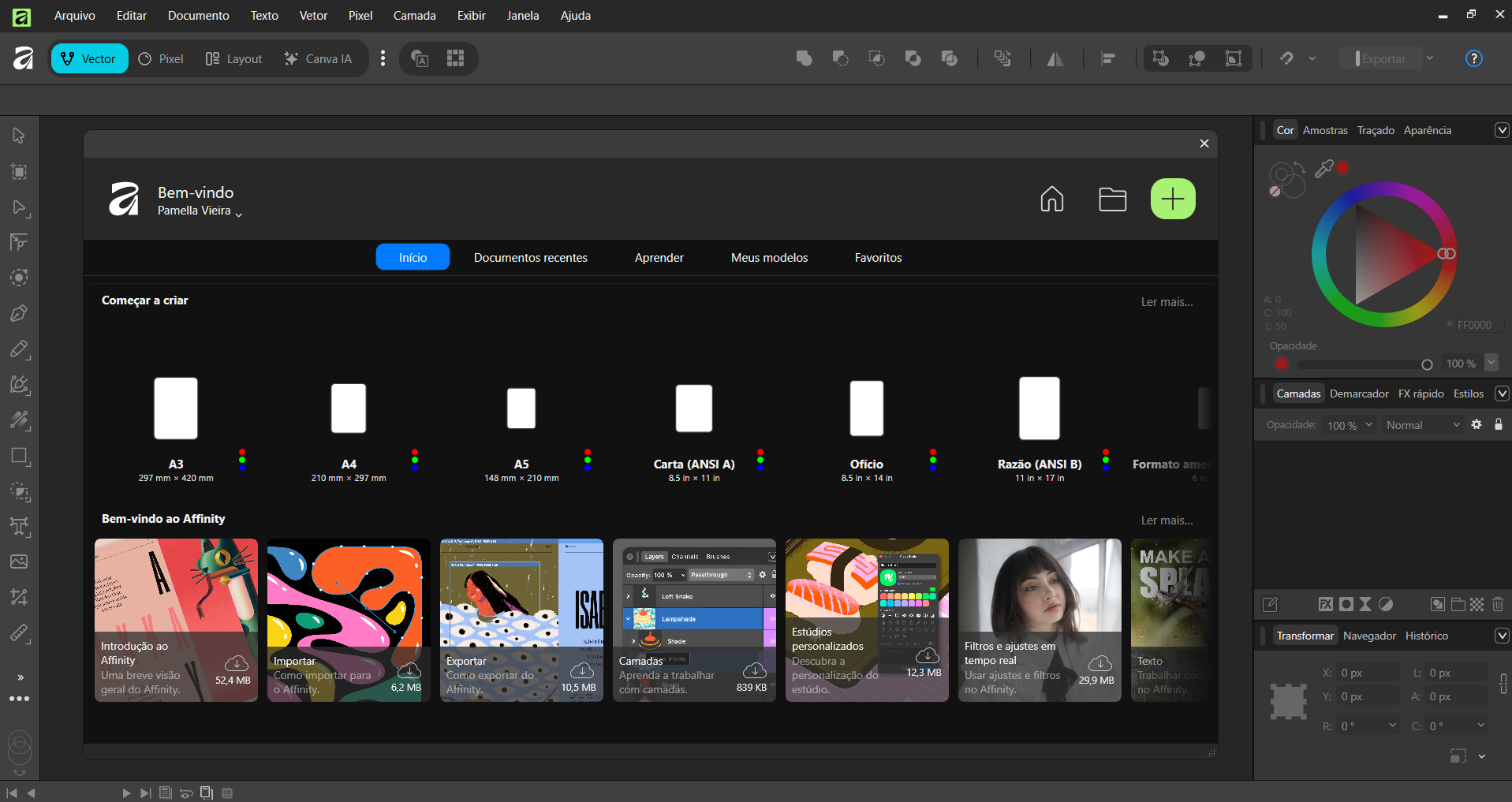Open the Normal blend mode dropdown
The width and height of the screenshot is (1512, 802).
click(1423, 425)
